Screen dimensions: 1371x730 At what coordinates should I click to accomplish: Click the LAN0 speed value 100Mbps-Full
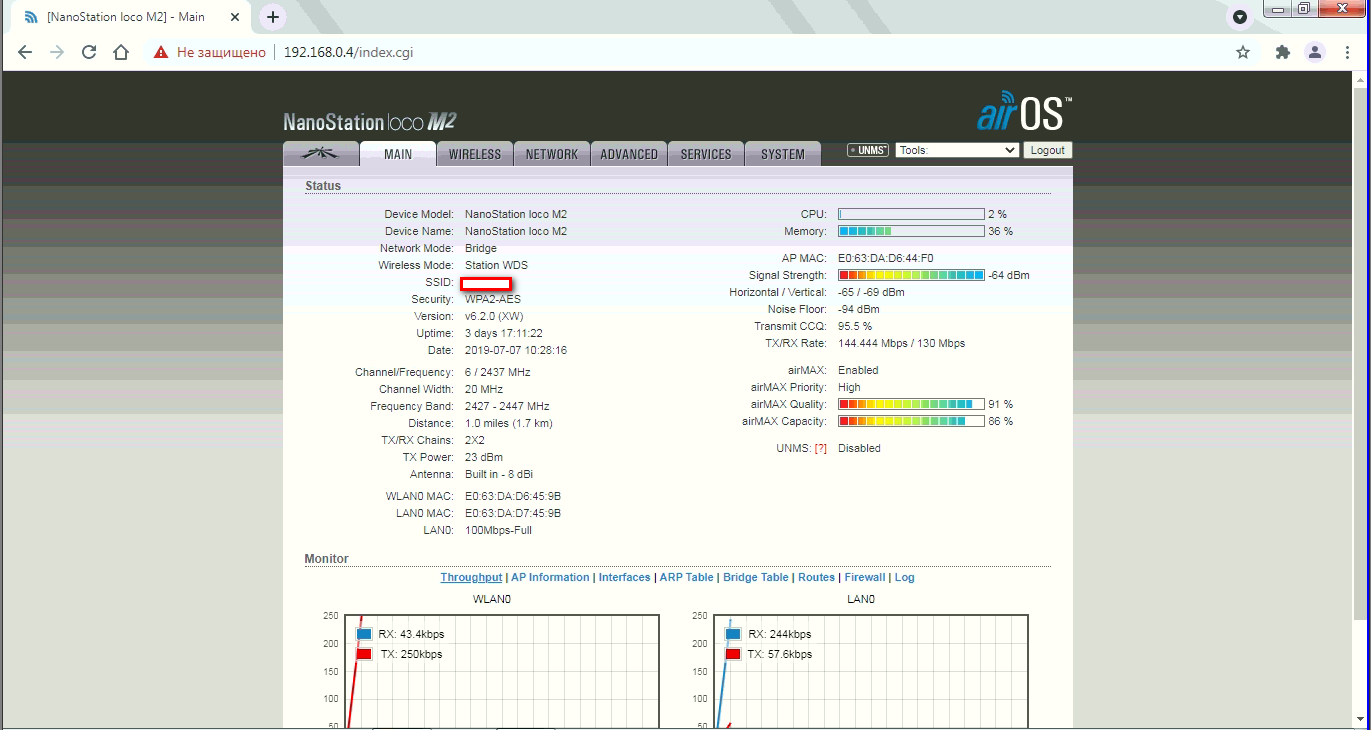pyautogui.click(x=498, y=530)
